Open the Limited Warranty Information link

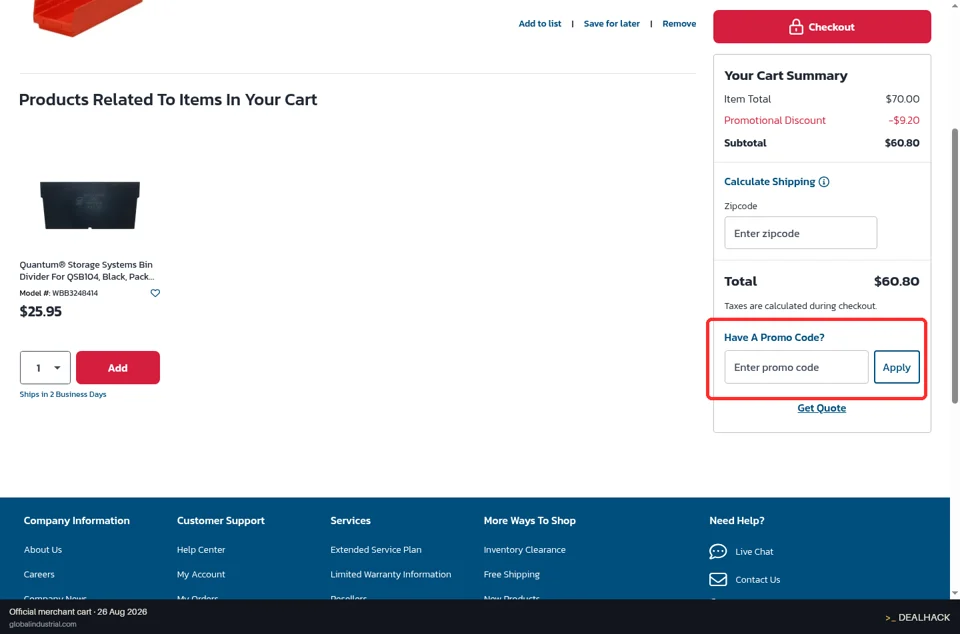pos(391,574)
